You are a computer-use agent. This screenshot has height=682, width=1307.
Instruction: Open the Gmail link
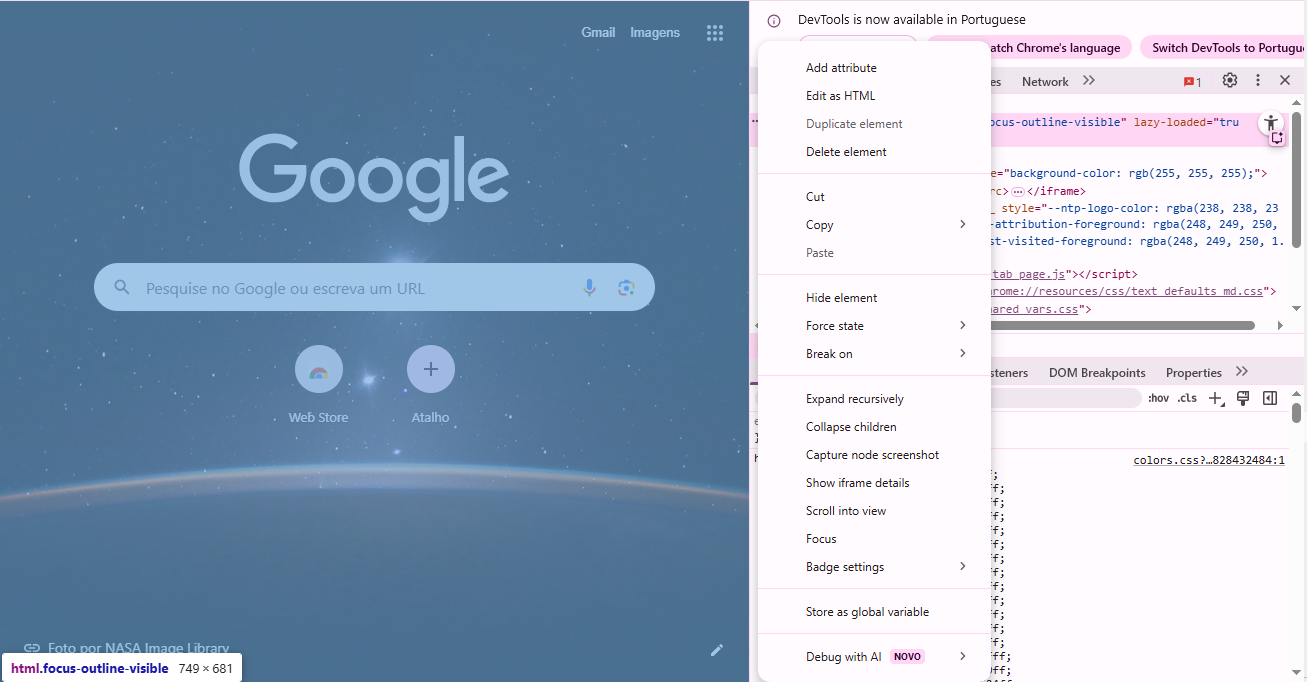(x=598, y=32)
